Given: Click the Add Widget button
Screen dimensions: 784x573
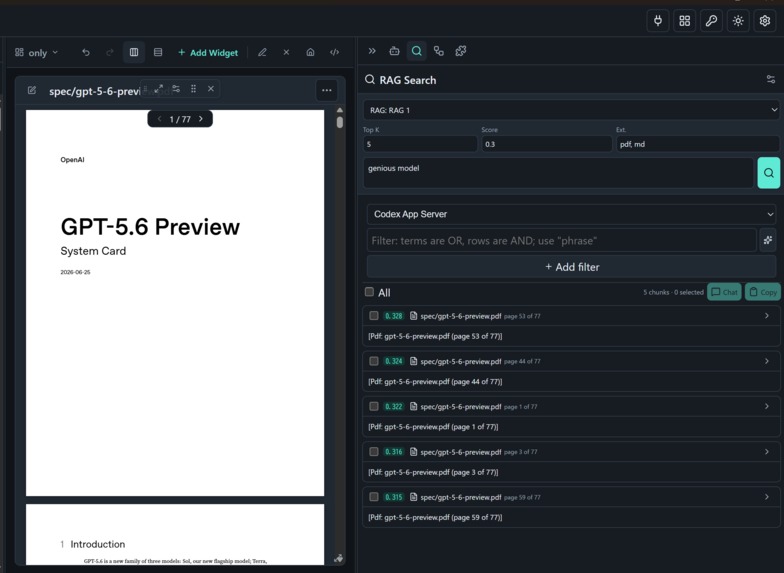Looking at the screenshot, I should point(208,52).
